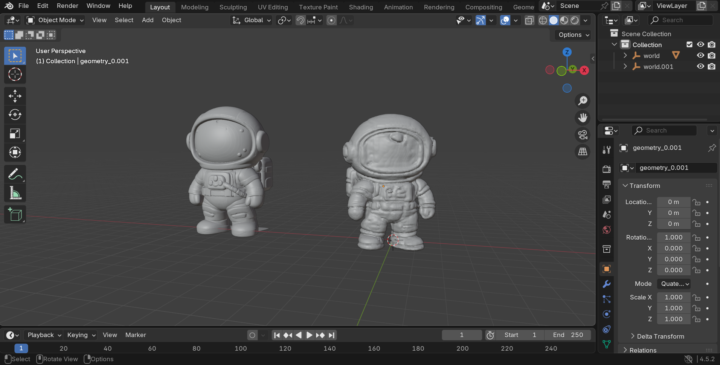Activate the 3D Cursor tool
Viewport: 720px width, 365px height.
tap(15, 74)
